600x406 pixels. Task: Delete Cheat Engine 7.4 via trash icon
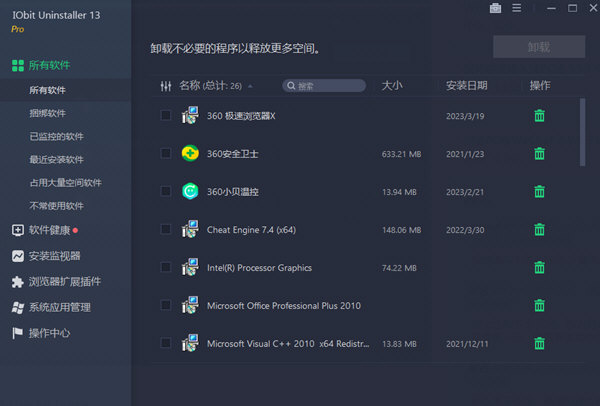539,229
